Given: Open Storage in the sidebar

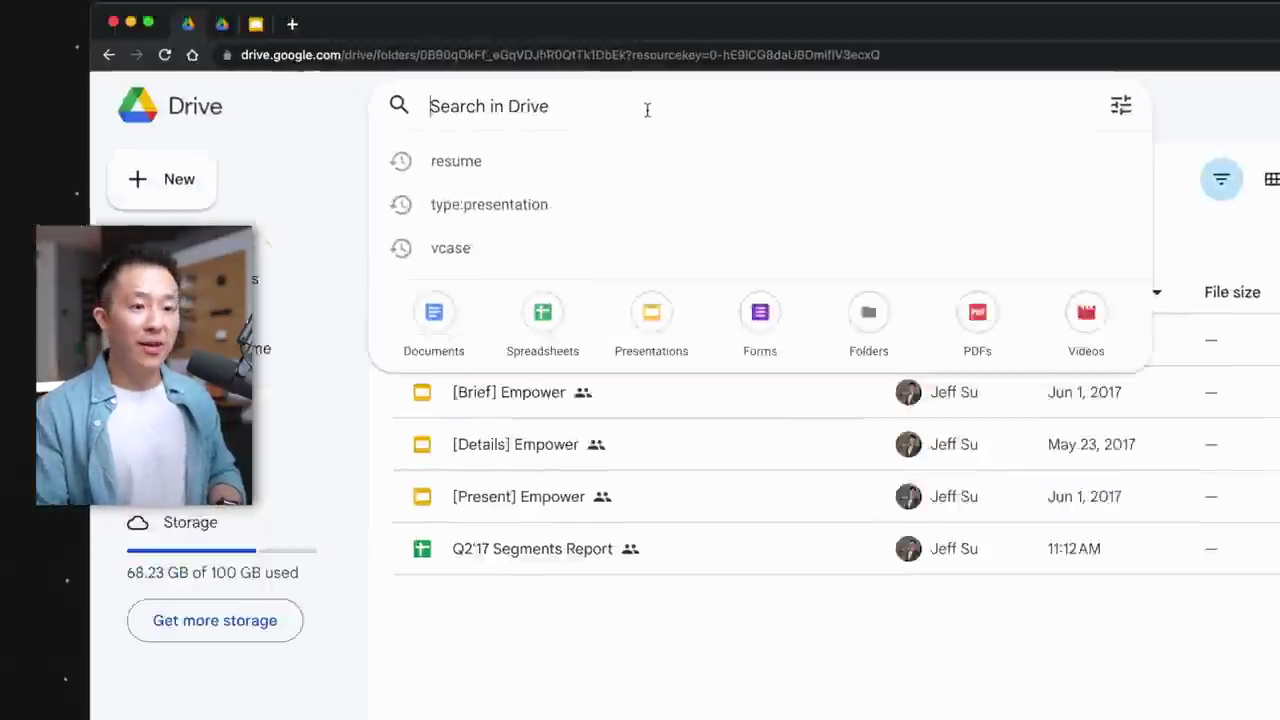Looking at the screenshot, I should point(172,522).
